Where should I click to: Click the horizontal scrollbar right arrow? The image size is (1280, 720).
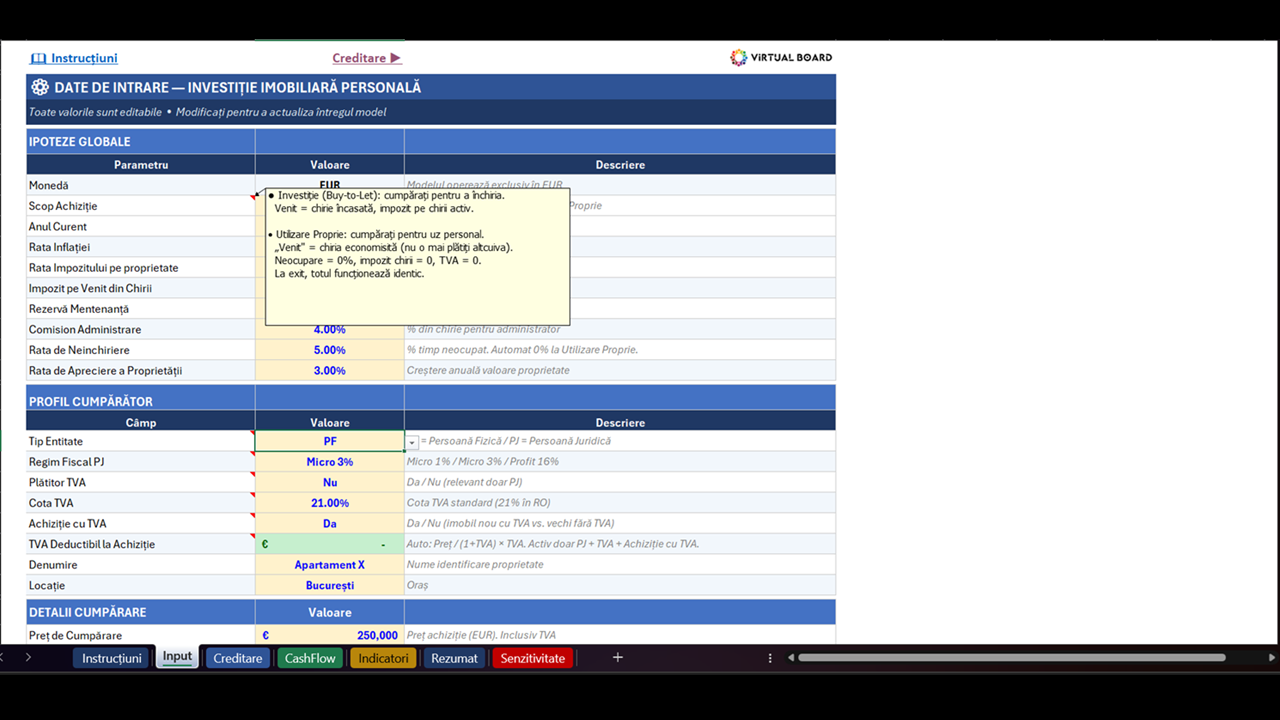click(x=1272, y=658)
